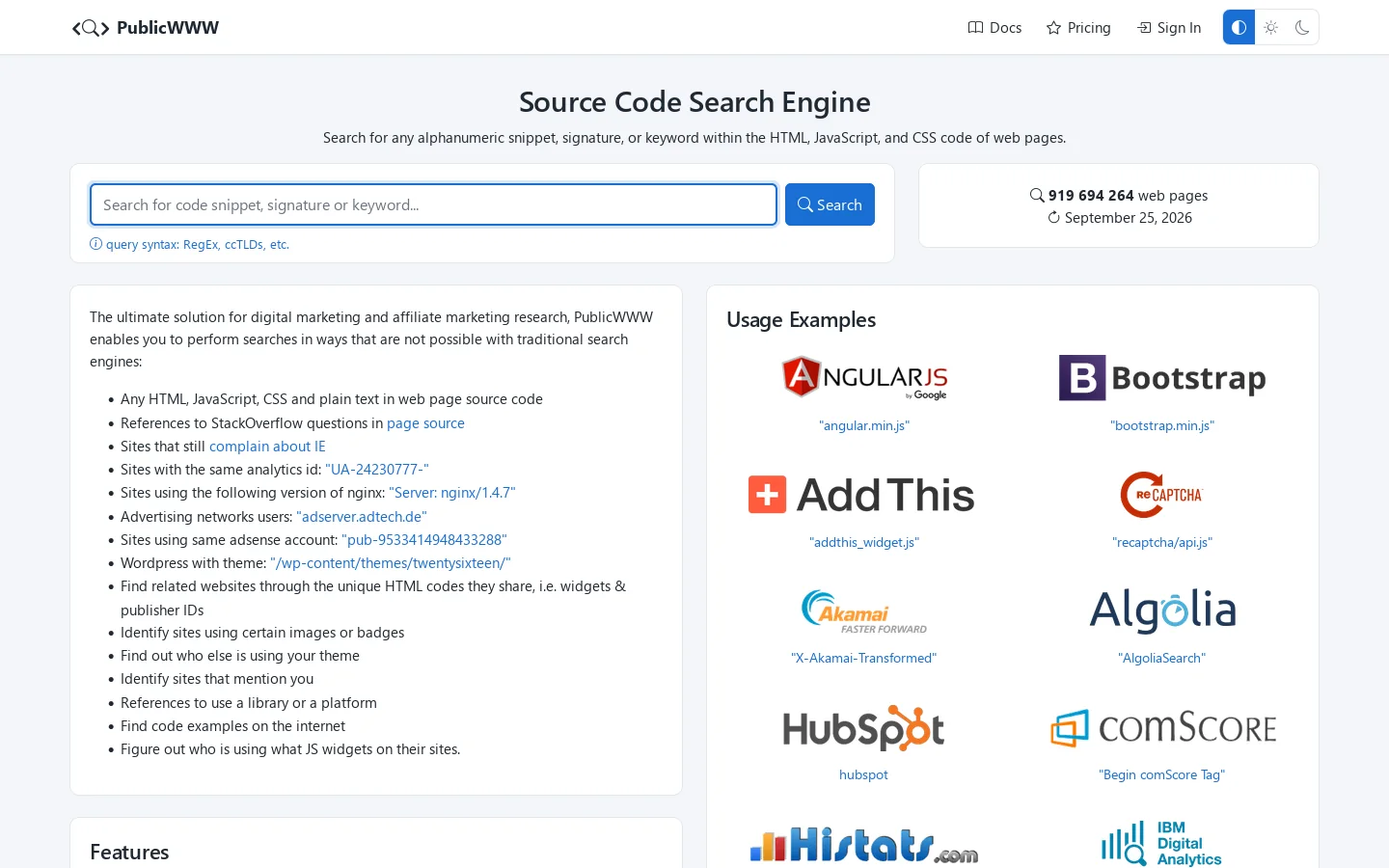This screenshot has width=1389, height=868.
Task: Focus the code snippet search field
Action: 433,204
